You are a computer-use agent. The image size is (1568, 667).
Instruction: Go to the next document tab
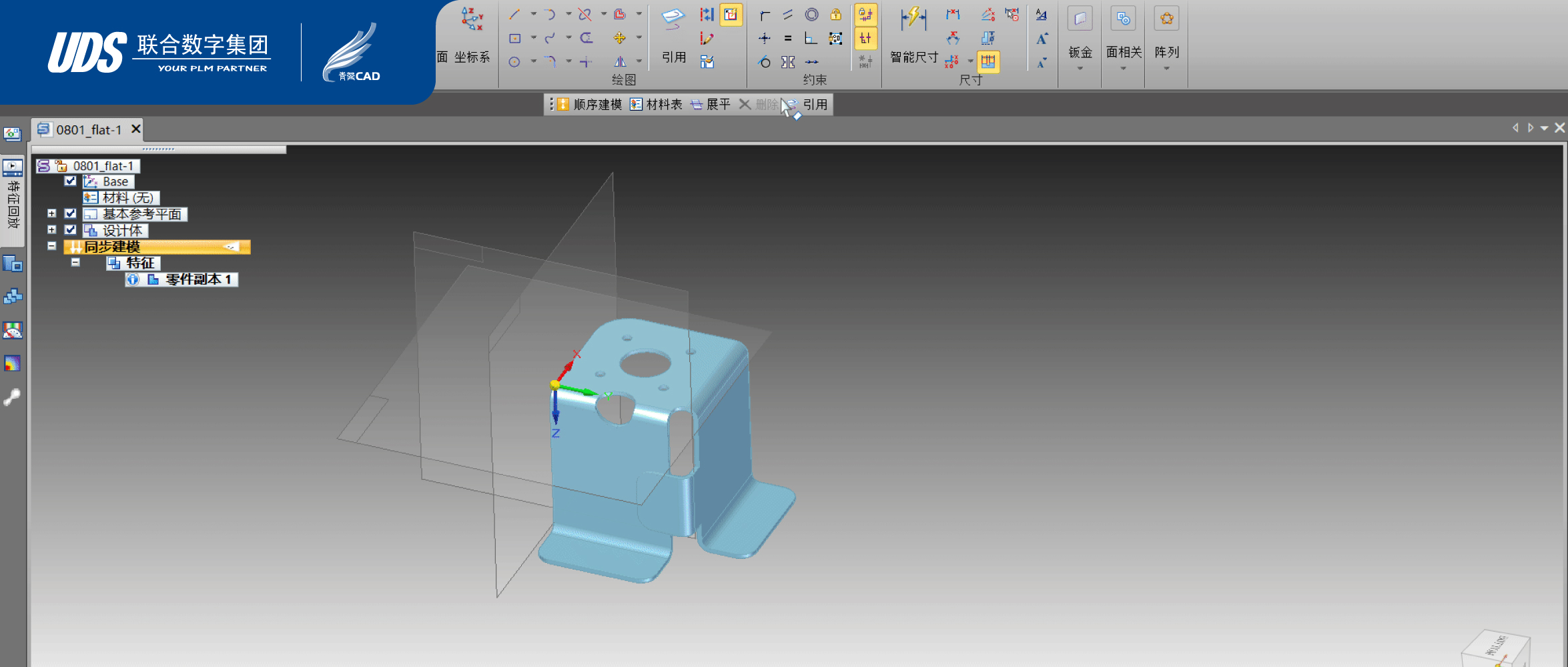pos(1530,128)
